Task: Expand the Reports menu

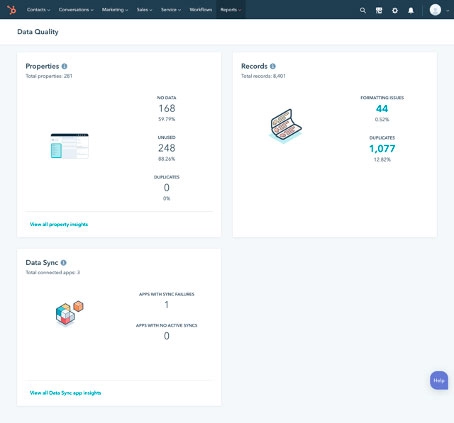Action: [x=231, y=10]
